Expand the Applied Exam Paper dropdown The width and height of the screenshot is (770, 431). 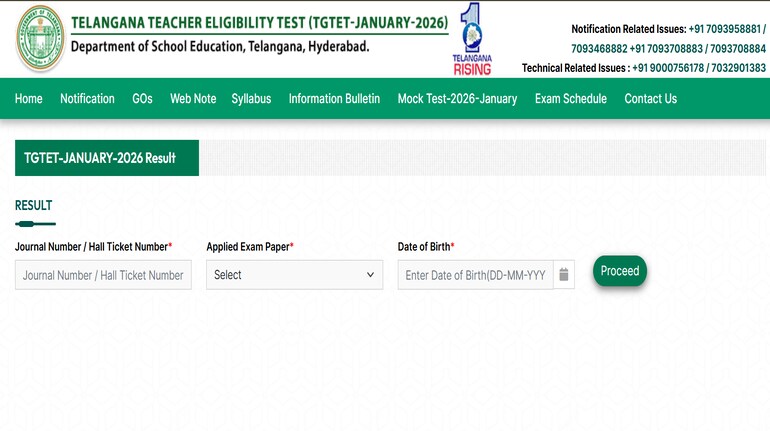click(295, 275)
